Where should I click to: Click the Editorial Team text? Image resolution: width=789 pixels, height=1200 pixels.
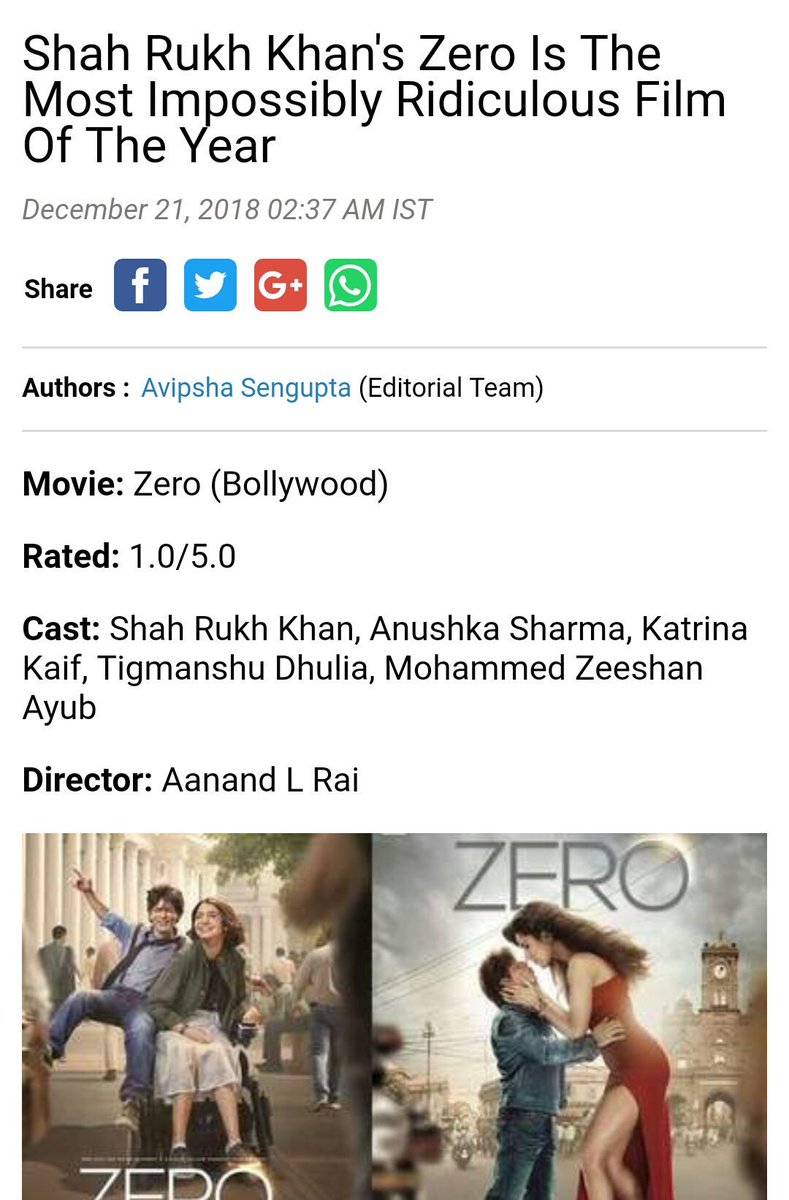point(451,388)
